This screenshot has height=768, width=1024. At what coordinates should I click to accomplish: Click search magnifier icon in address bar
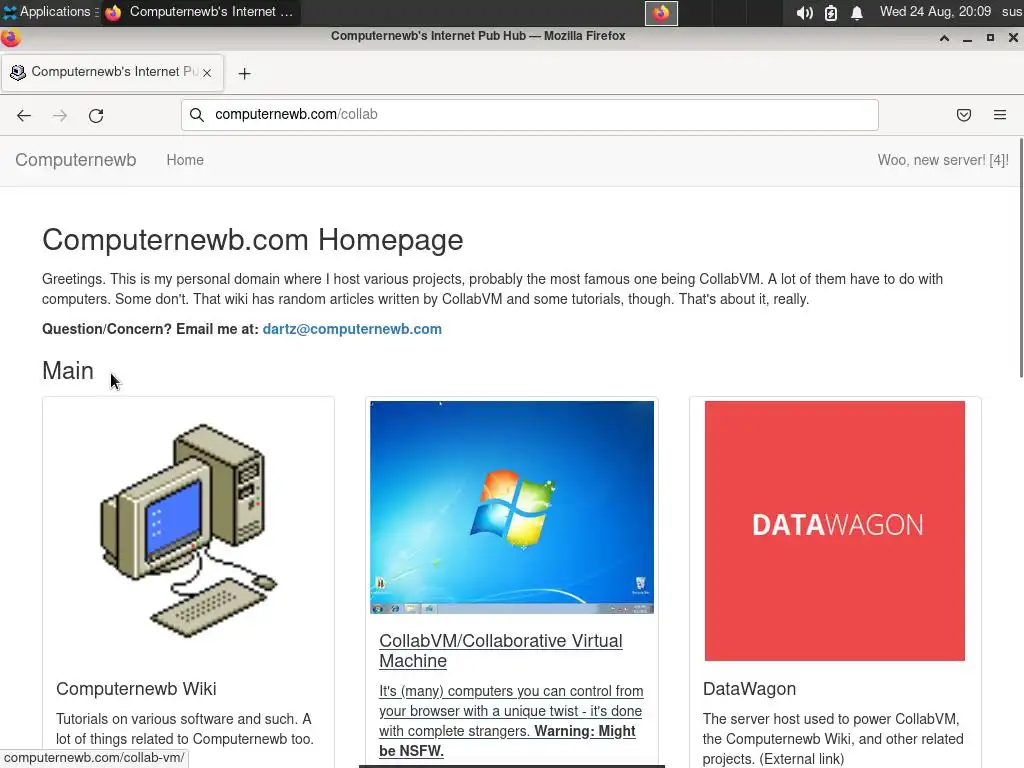click(197, 115)
